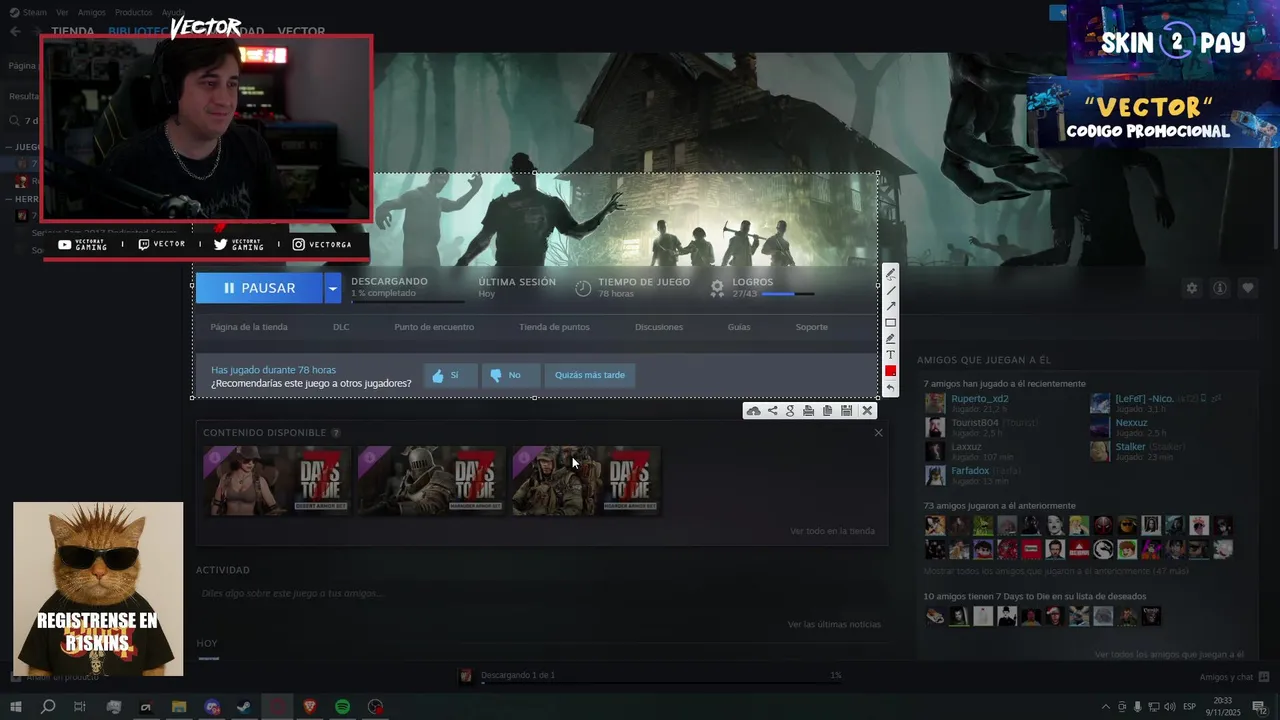Dismiss the Contenido disponible panel
Viewport: 1280px width, 720px height.
click(x=878, y=433)
